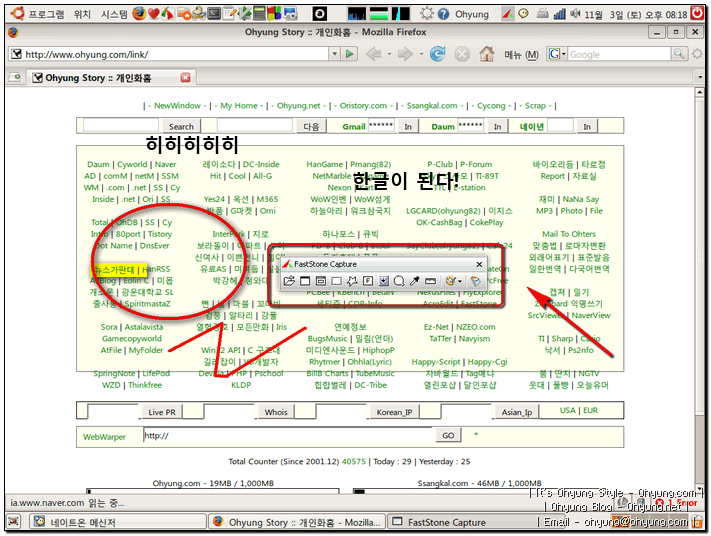Open the Cyworld link
The height and width of the screenshot is (536, 711).
pos(132,165)
